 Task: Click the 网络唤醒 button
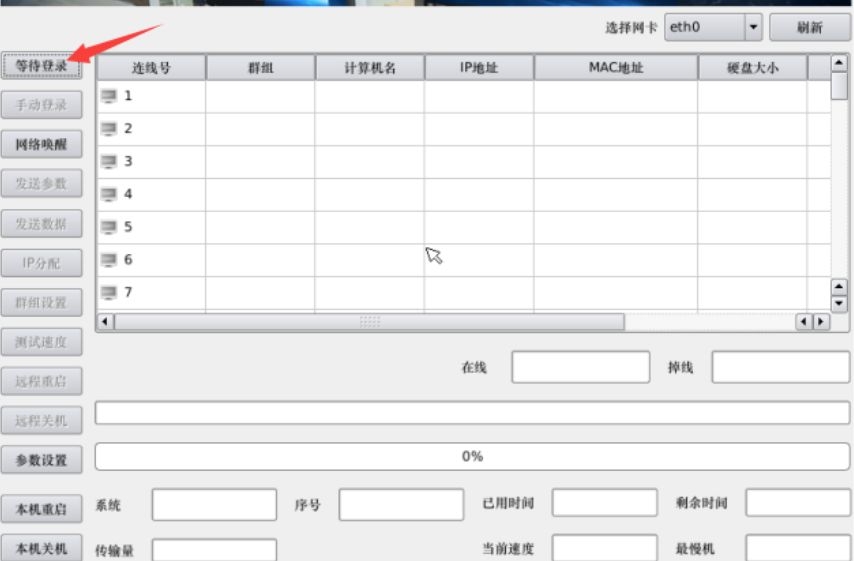(x=41, y=145)
